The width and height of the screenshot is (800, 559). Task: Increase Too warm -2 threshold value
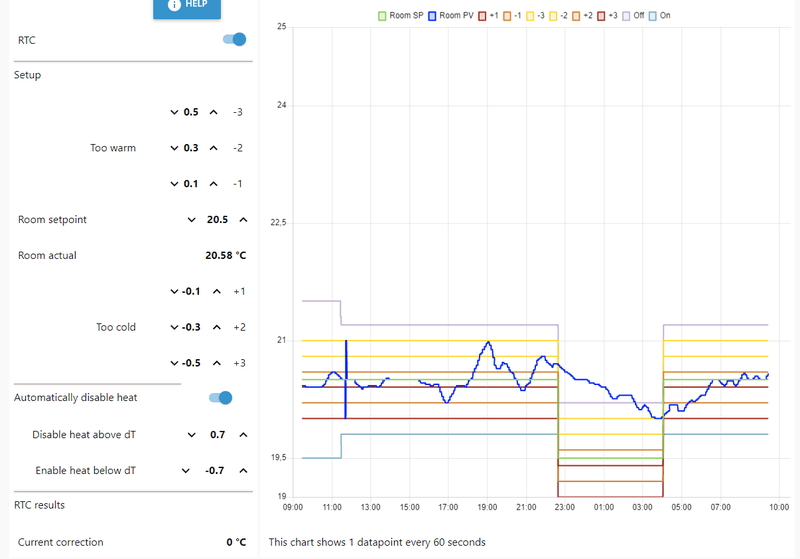(x=212, y=148)
